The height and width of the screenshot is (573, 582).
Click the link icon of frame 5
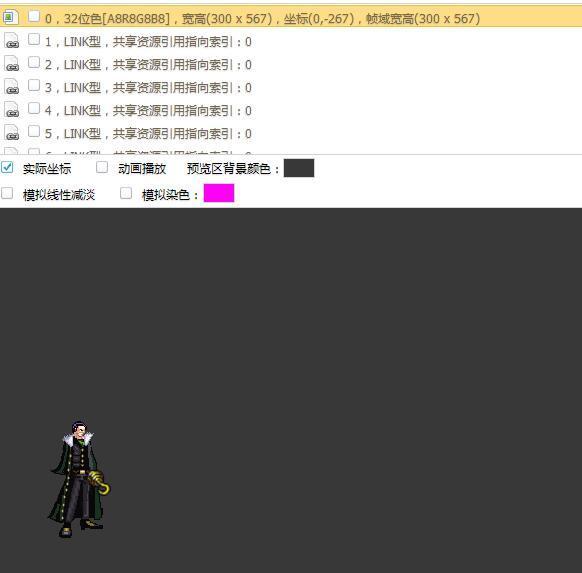coord(12,132)
